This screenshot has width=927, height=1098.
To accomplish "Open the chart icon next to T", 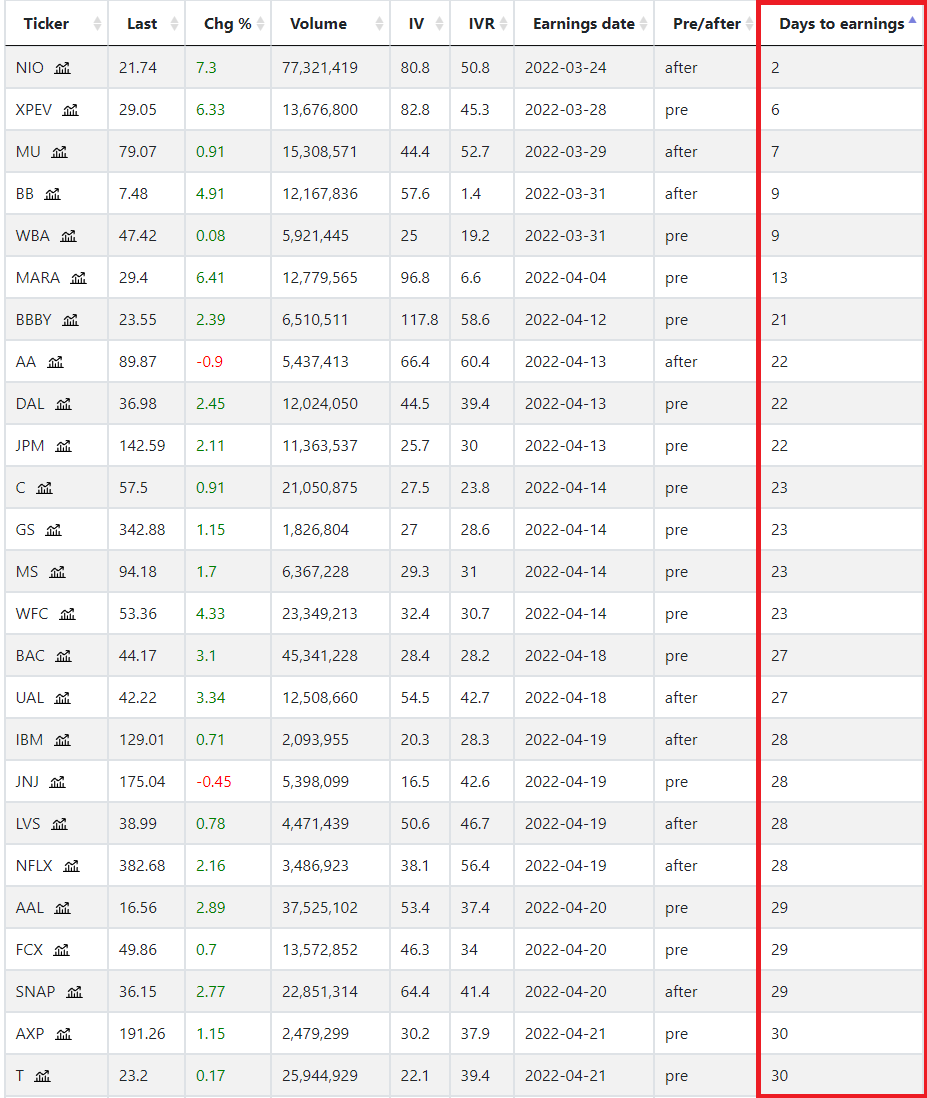I will (42, 1076).
